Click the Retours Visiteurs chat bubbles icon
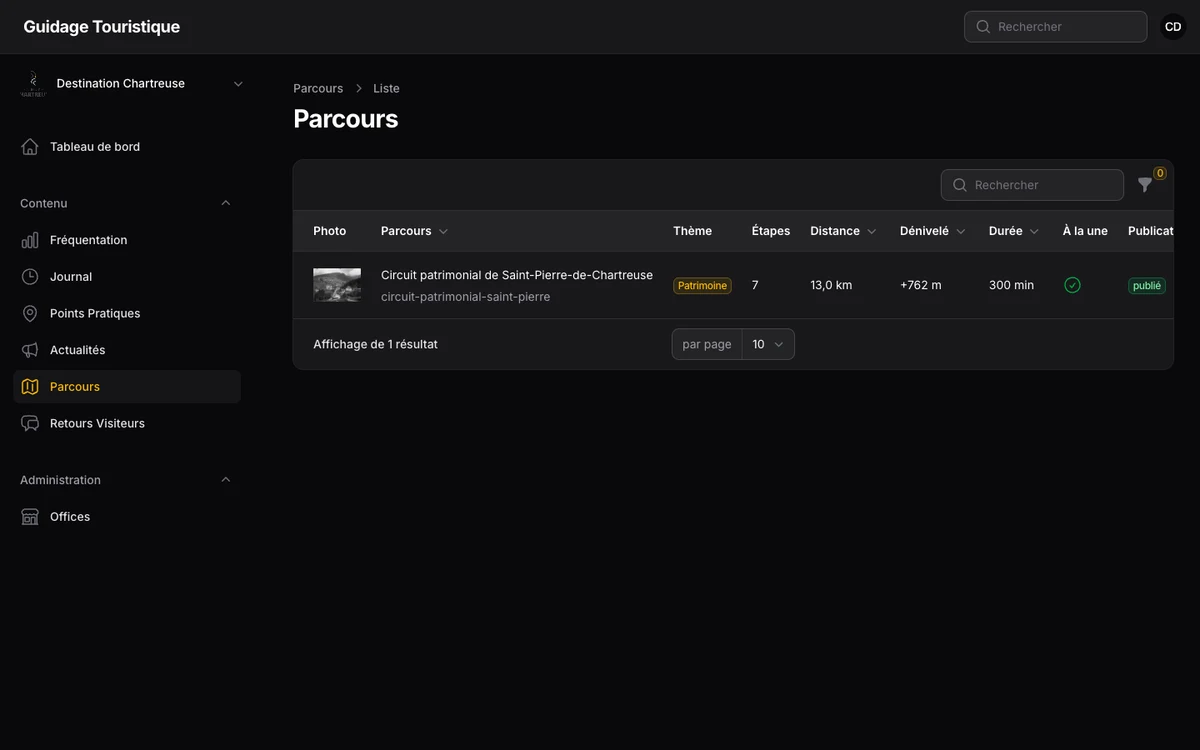The width and height of the screenshot is (1200, 750). [x=30, y=423]
